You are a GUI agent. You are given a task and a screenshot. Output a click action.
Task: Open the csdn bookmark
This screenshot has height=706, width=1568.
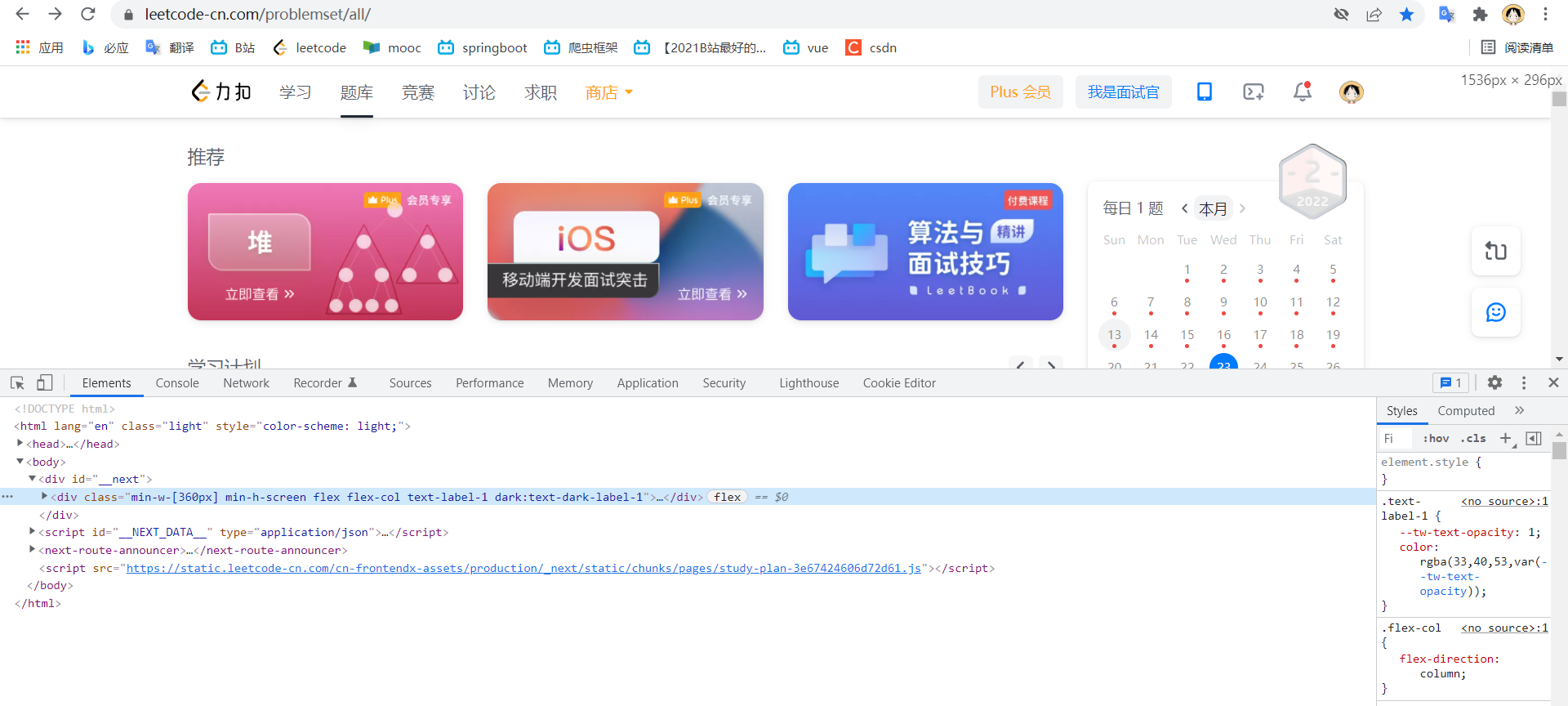[x=871, y=47]
